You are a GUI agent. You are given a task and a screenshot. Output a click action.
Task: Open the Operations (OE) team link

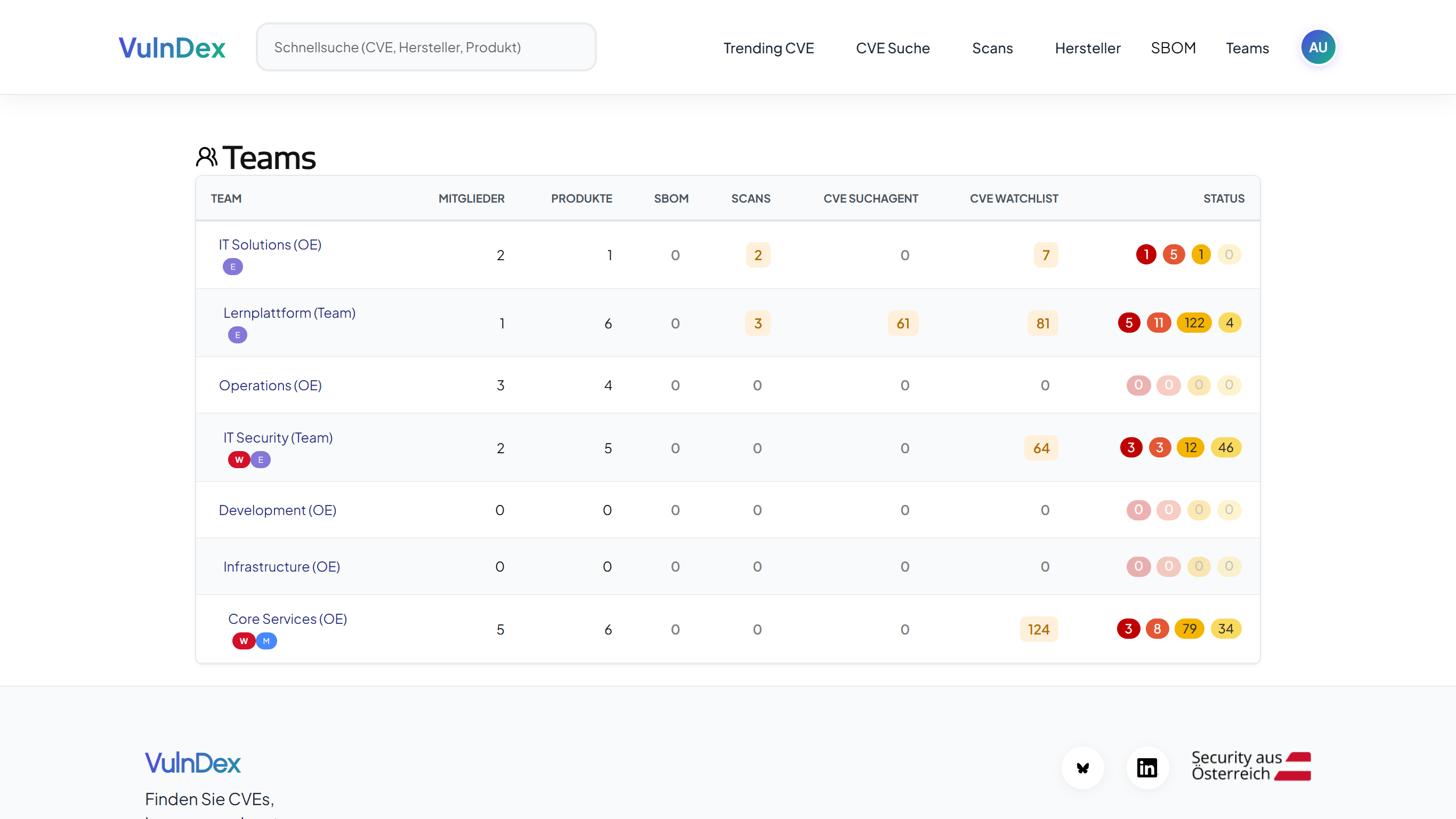270,385
